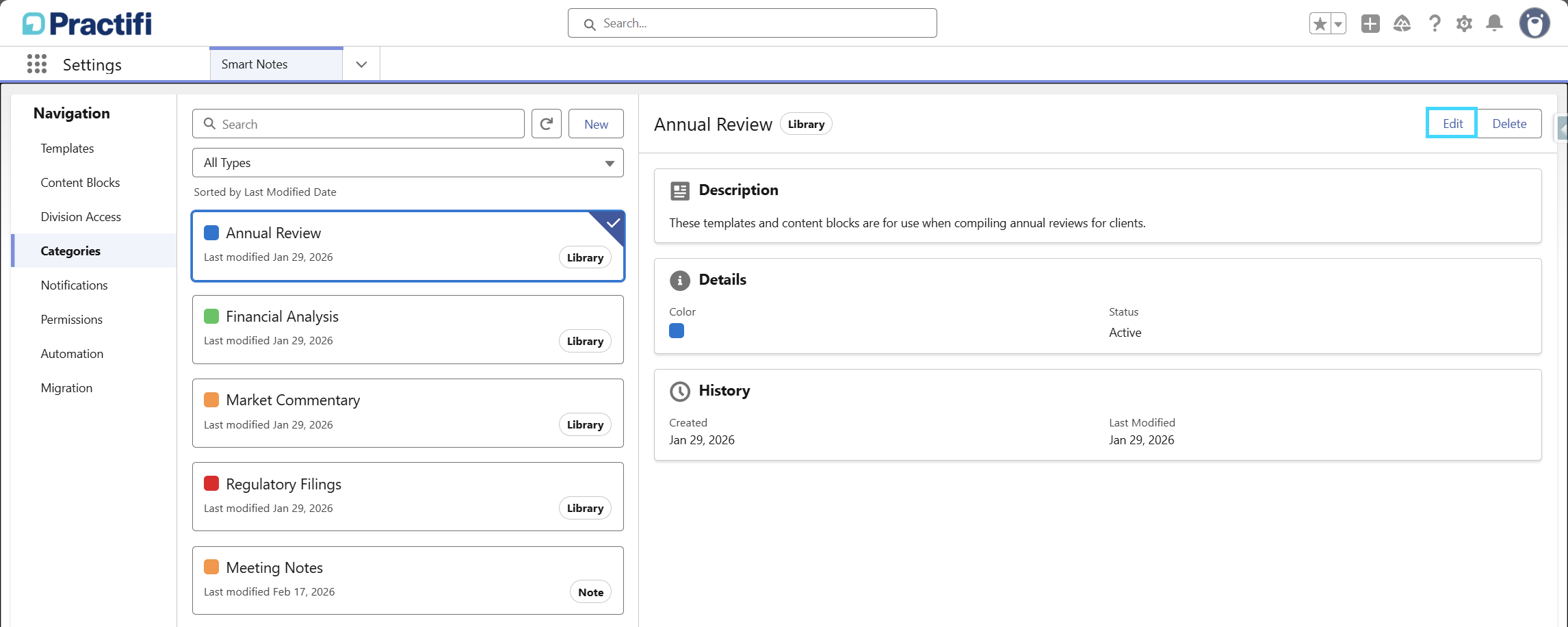Click the Details info icon
Image resolution: width=1568 pixels, height=627 pixels.
click(680, 280)
